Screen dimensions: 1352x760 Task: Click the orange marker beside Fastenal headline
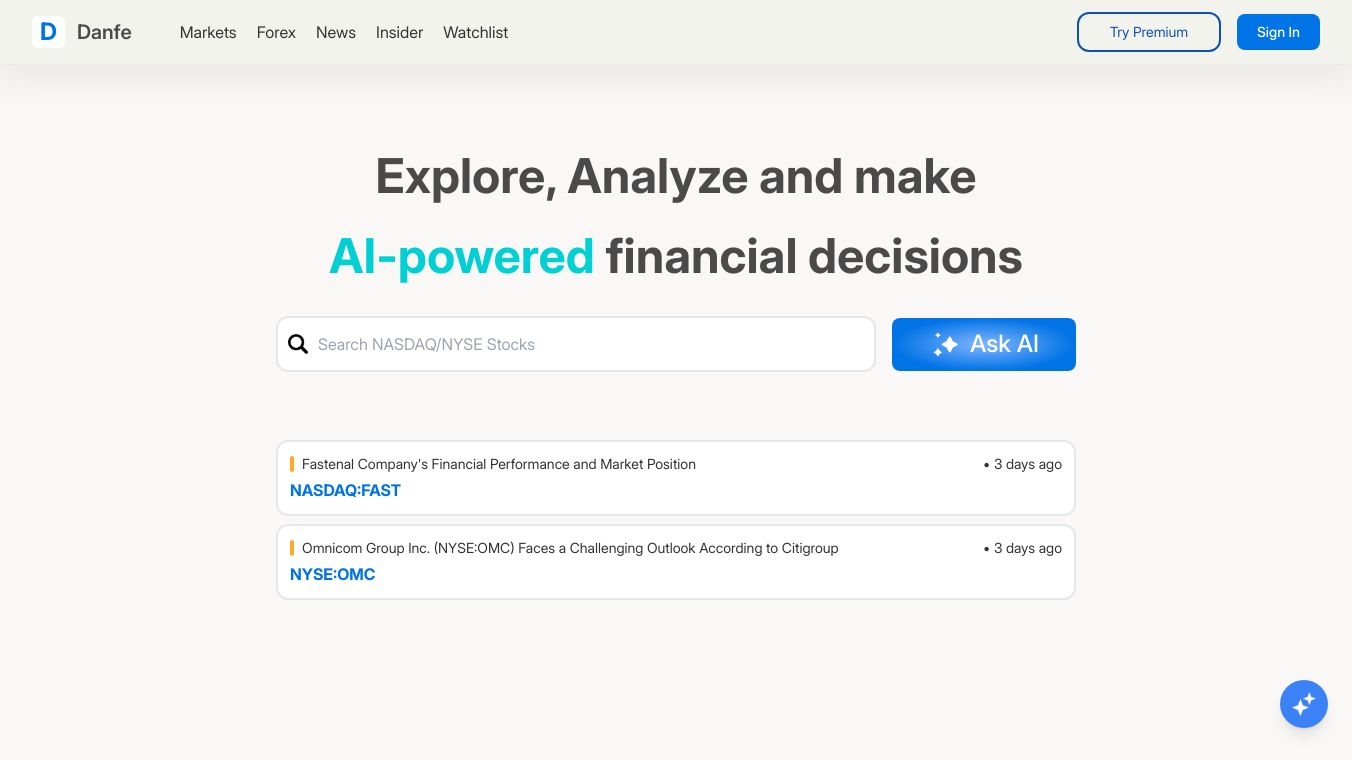[292, 464]
